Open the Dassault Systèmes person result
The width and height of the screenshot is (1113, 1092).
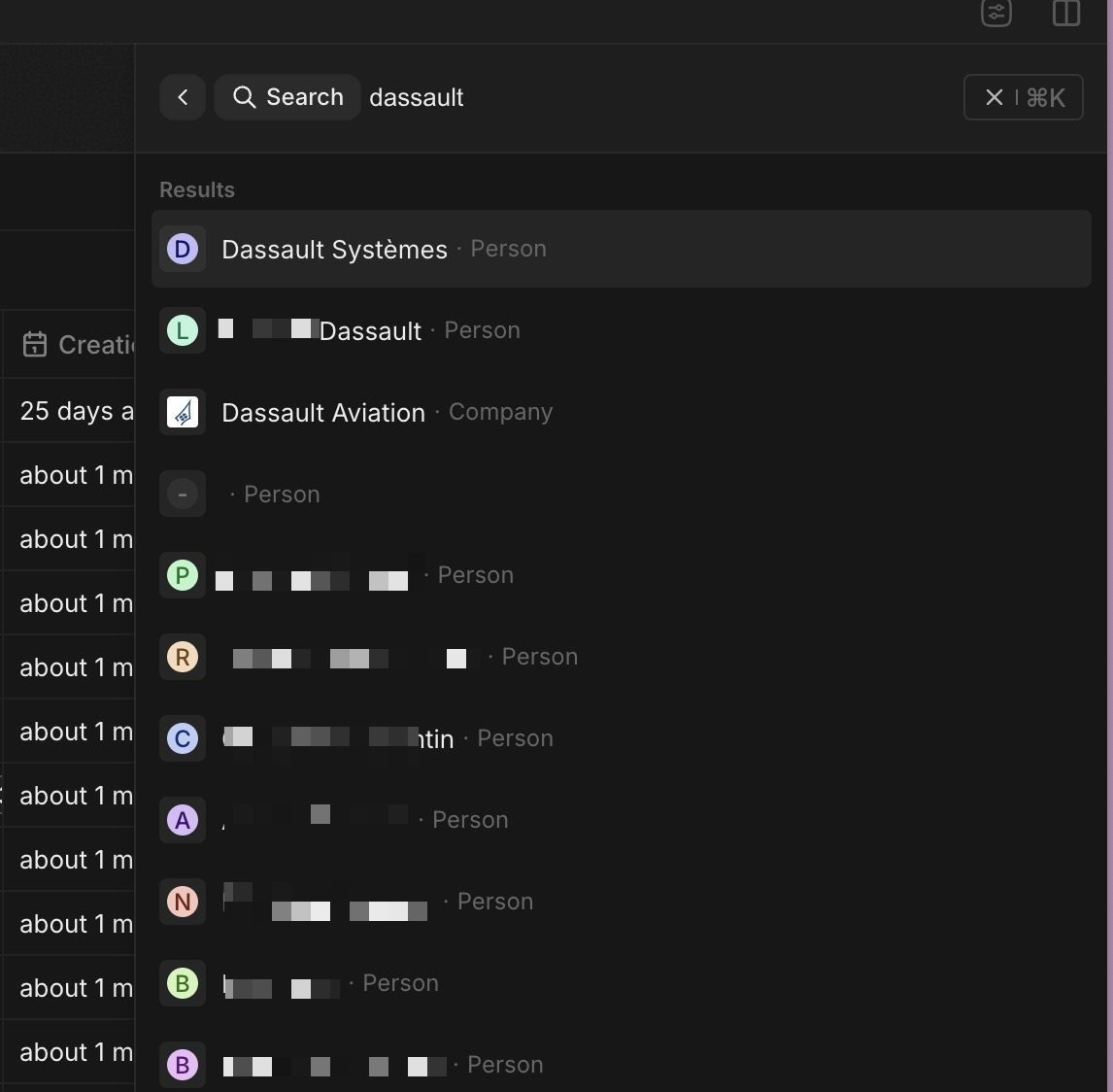pos(622,250)
